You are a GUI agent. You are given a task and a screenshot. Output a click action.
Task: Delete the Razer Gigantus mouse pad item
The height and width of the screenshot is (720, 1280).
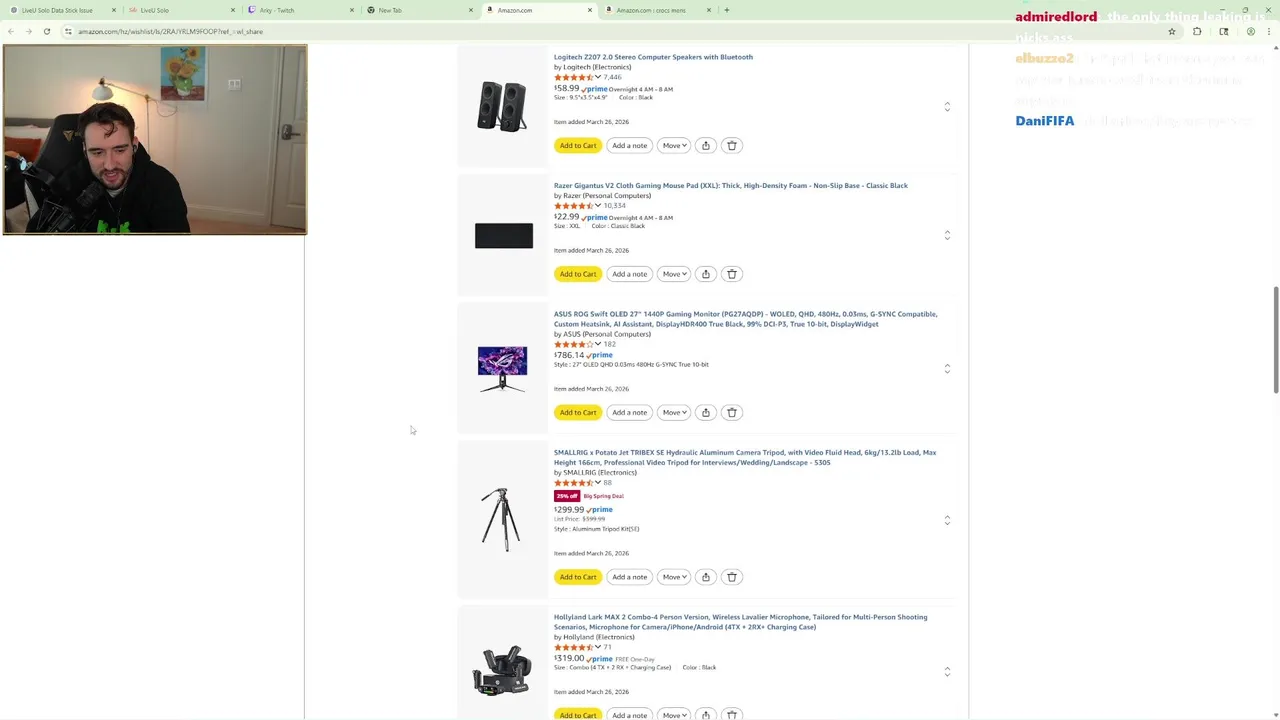732,274
